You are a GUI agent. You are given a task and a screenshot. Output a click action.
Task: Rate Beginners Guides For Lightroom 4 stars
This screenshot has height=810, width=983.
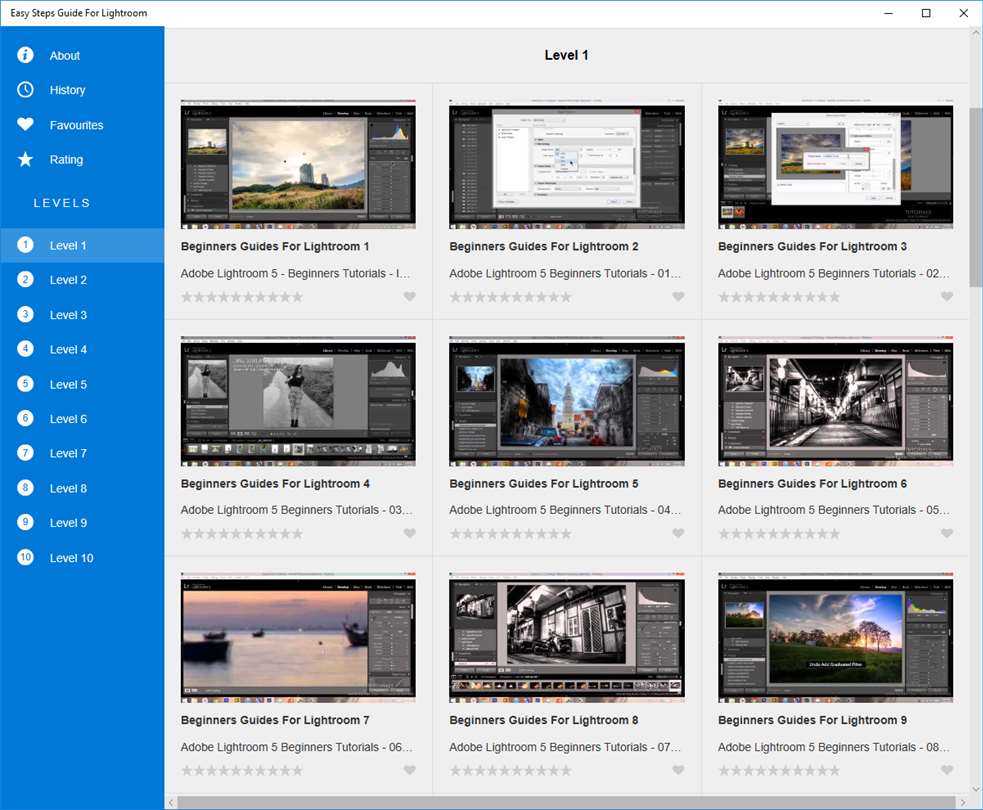242,534
